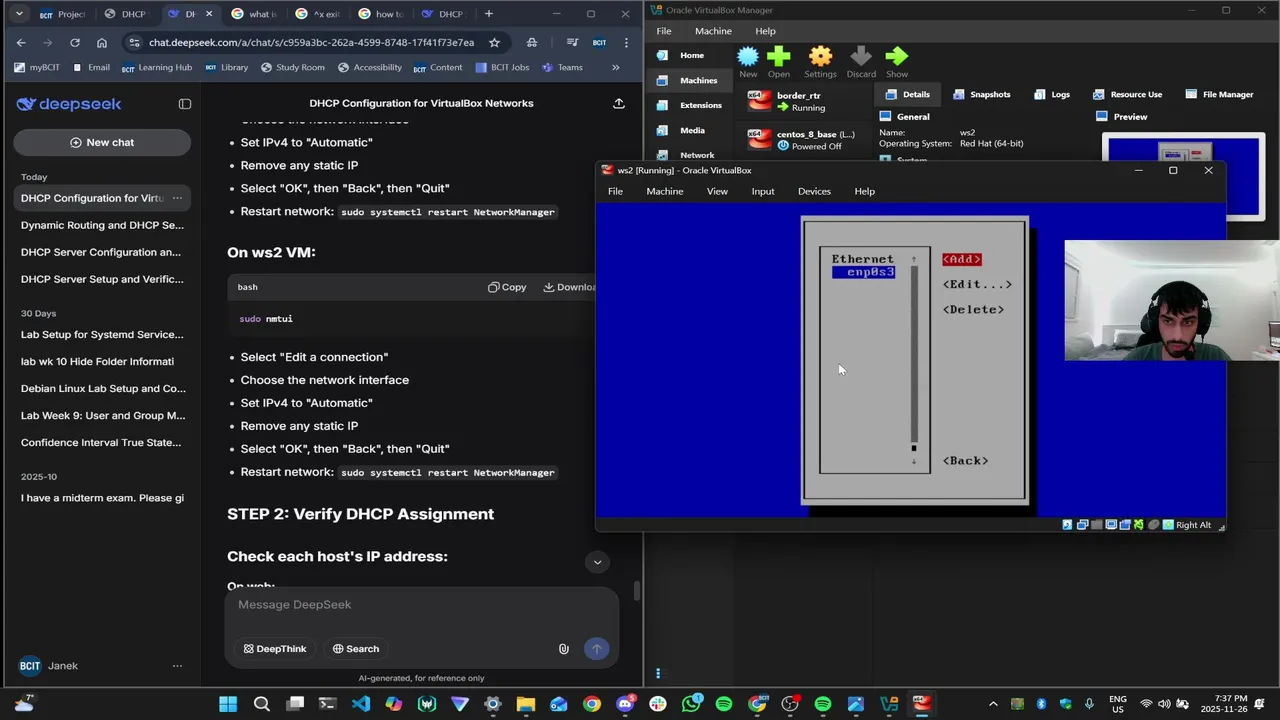The width and height of the screenshot is (1280, 720).
Task: Open Logs tab in VirtualBox Manager
Action: point(1051,94)
